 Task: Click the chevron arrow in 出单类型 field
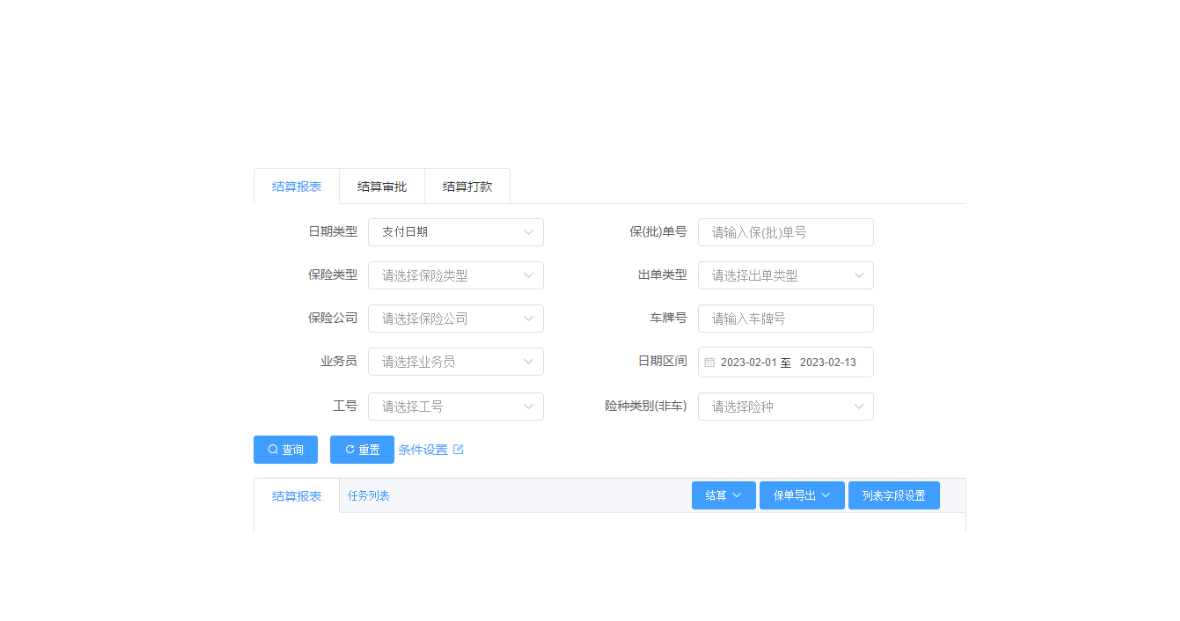pyautogui.click(x=859, y=275)
